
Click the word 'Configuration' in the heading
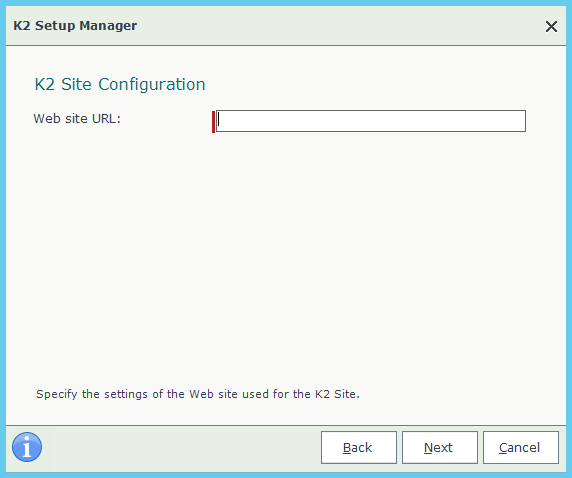tap(152, 85)
